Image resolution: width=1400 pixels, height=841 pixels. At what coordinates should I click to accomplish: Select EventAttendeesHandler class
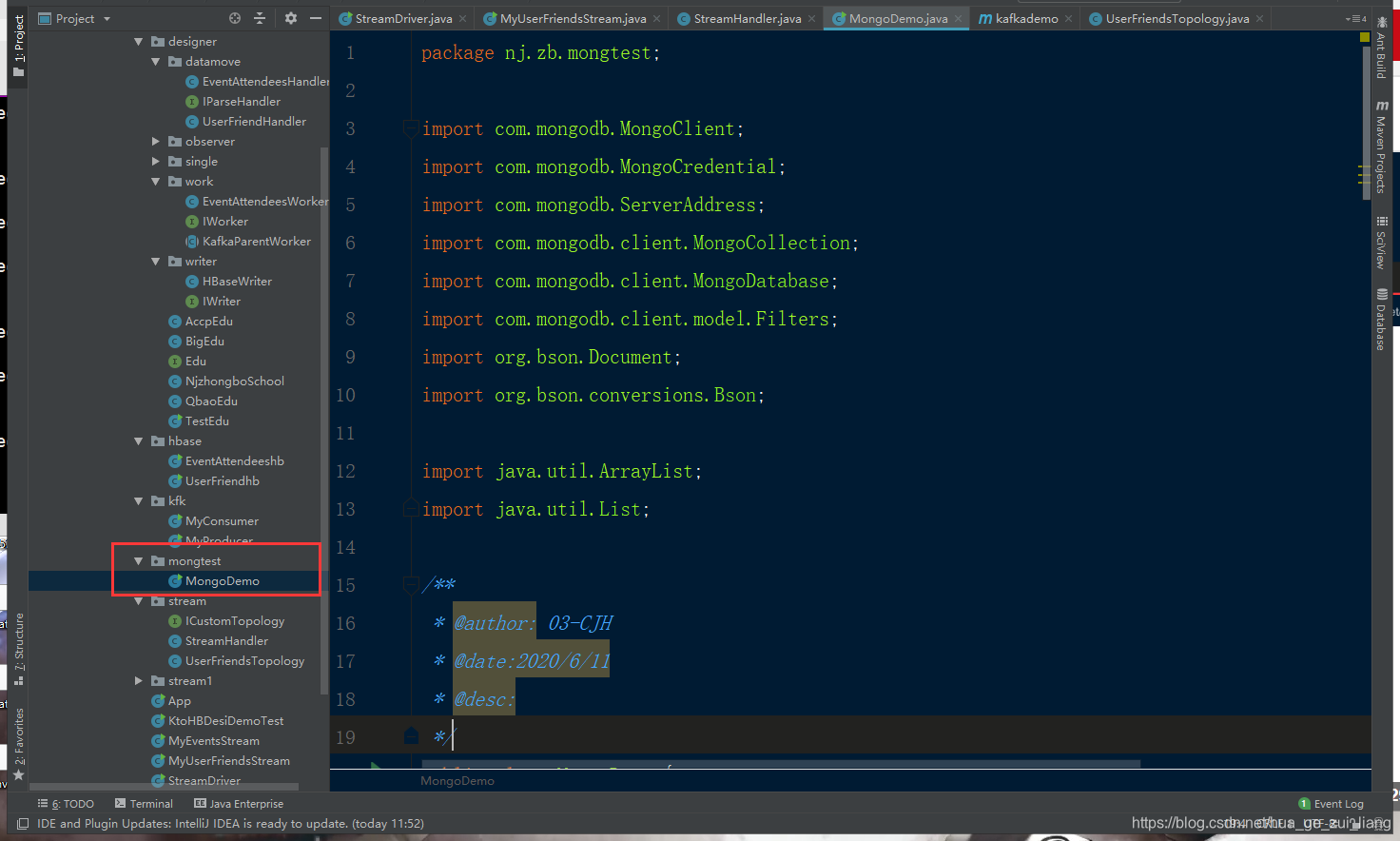click(x=257, y=82)
